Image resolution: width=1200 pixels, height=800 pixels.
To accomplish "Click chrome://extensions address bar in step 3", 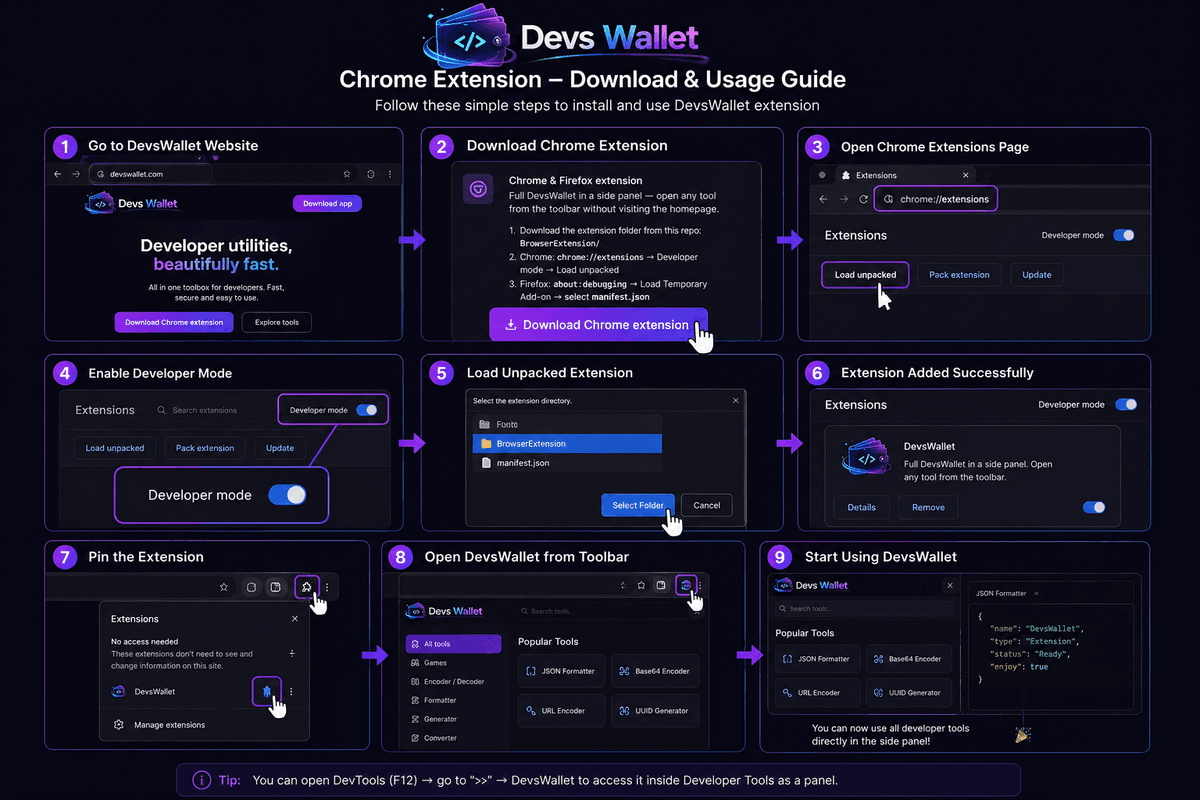I will click(936, 199).
